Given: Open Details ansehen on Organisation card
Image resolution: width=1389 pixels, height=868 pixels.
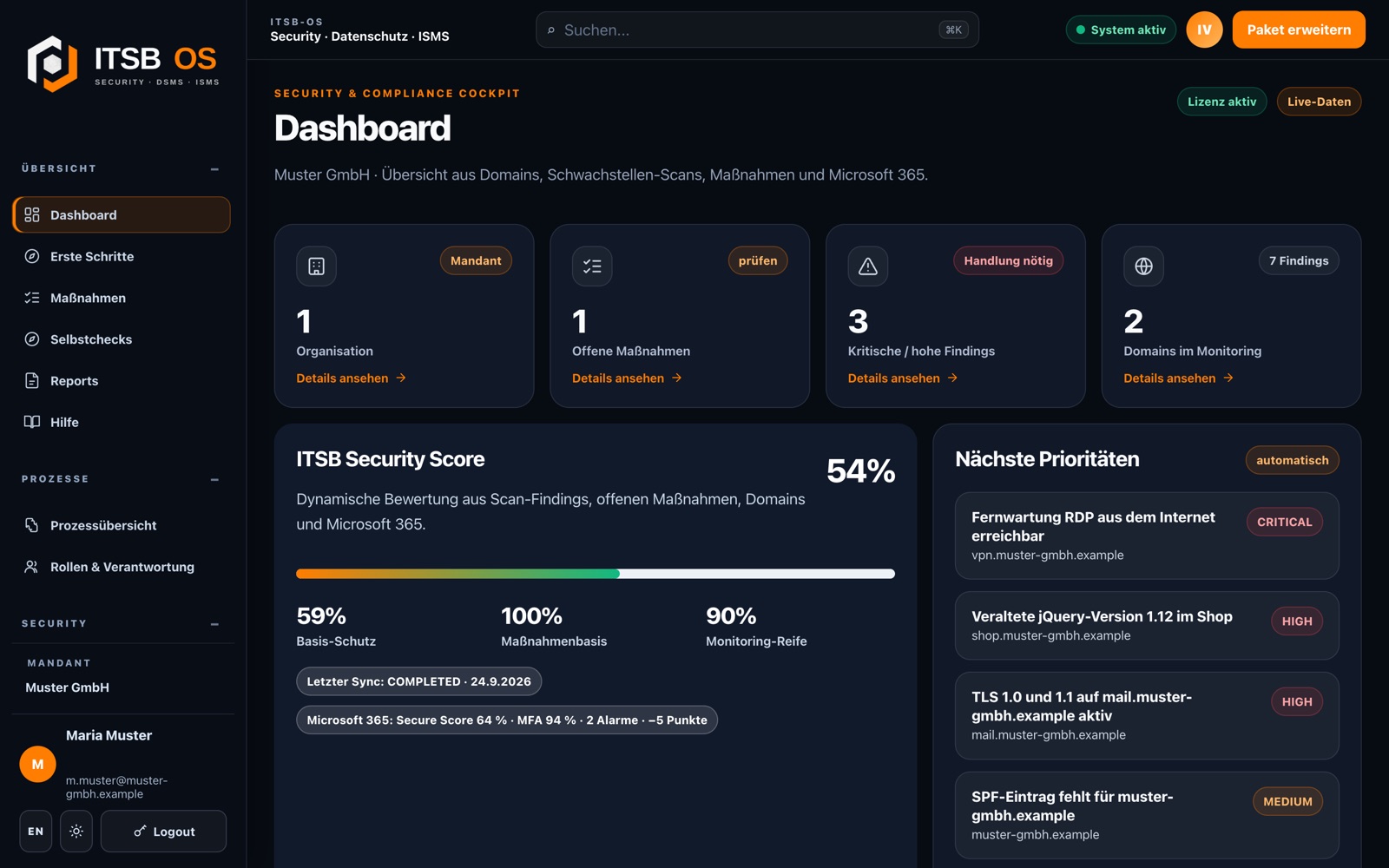Looking at the screenshot, I should click(x=352, y=378).
